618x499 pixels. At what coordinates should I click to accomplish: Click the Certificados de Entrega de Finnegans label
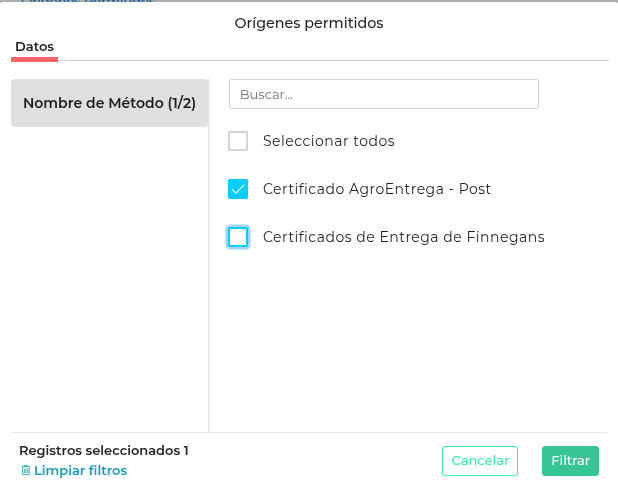click(403, 237)
